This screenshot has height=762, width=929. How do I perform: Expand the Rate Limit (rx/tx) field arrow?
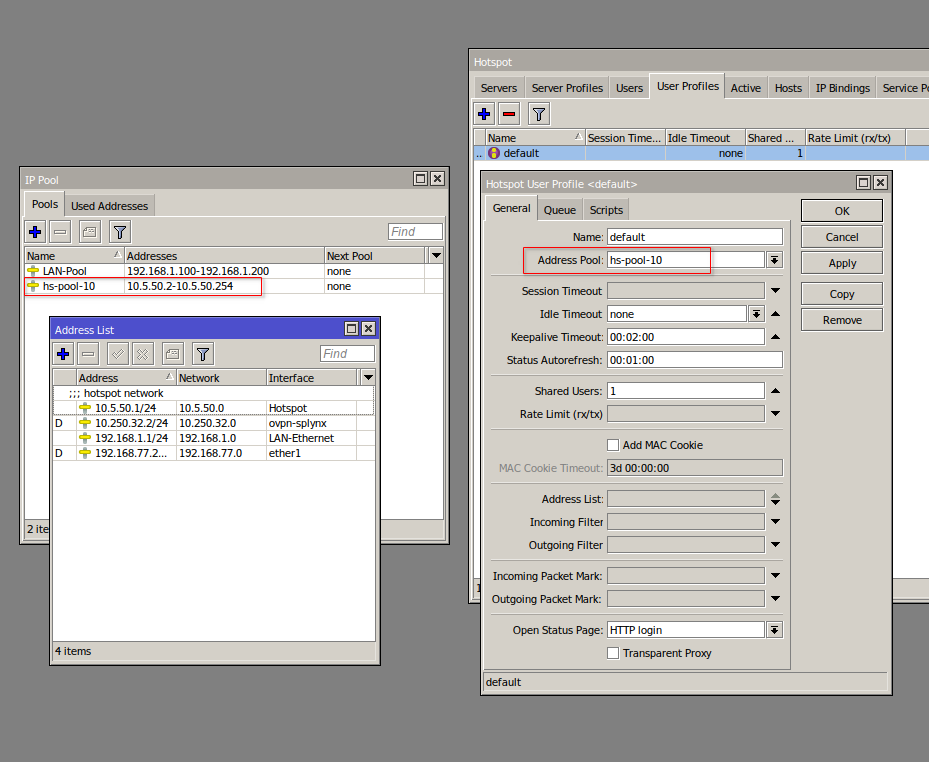point(774,414)
